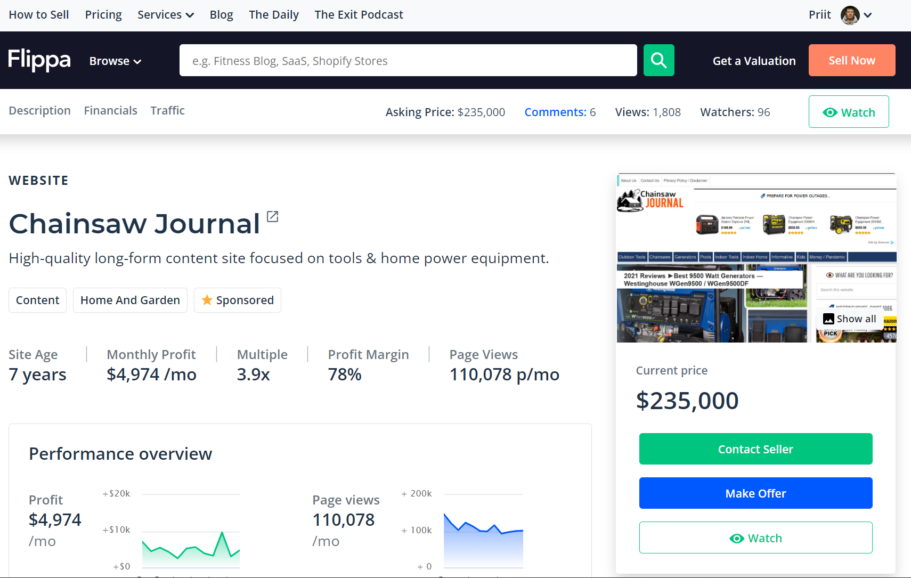Switch to the Traffic tab
The width and height of the screenshot is (911, 578).
(167, 111)
